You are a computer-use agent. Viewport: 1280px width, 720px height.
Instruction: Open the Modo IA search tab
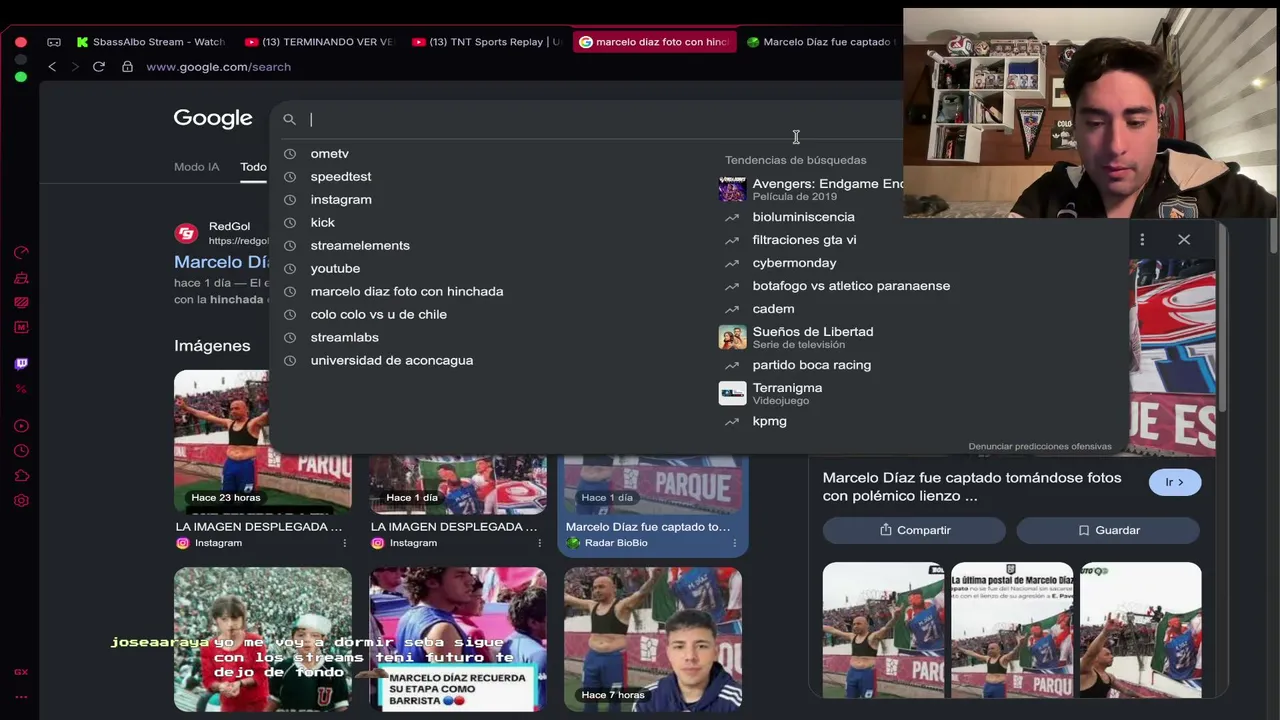(197, 167)
